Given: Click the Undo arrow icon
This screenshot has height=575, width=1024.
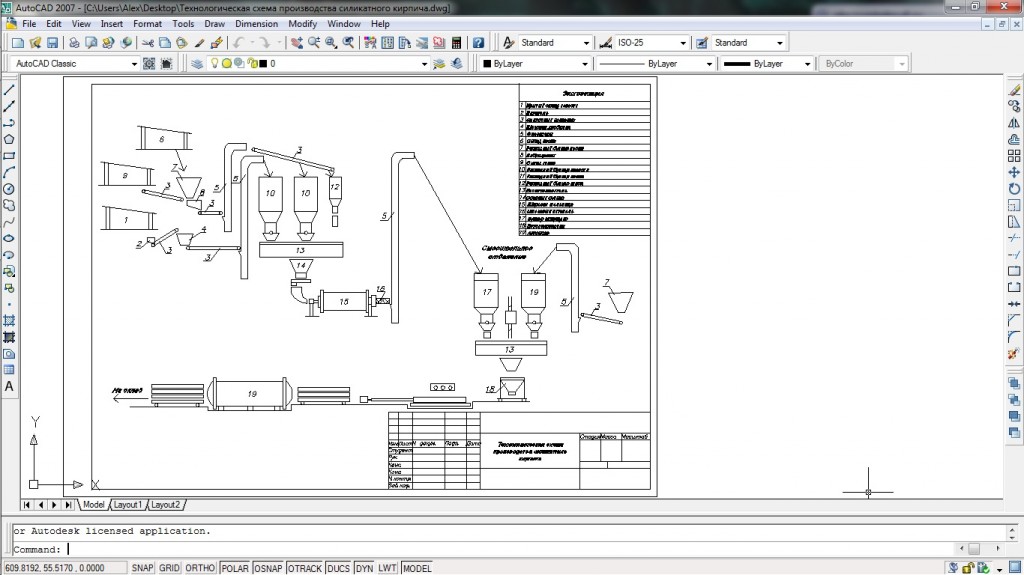Looking at the screenshot, I should (238, 42).
